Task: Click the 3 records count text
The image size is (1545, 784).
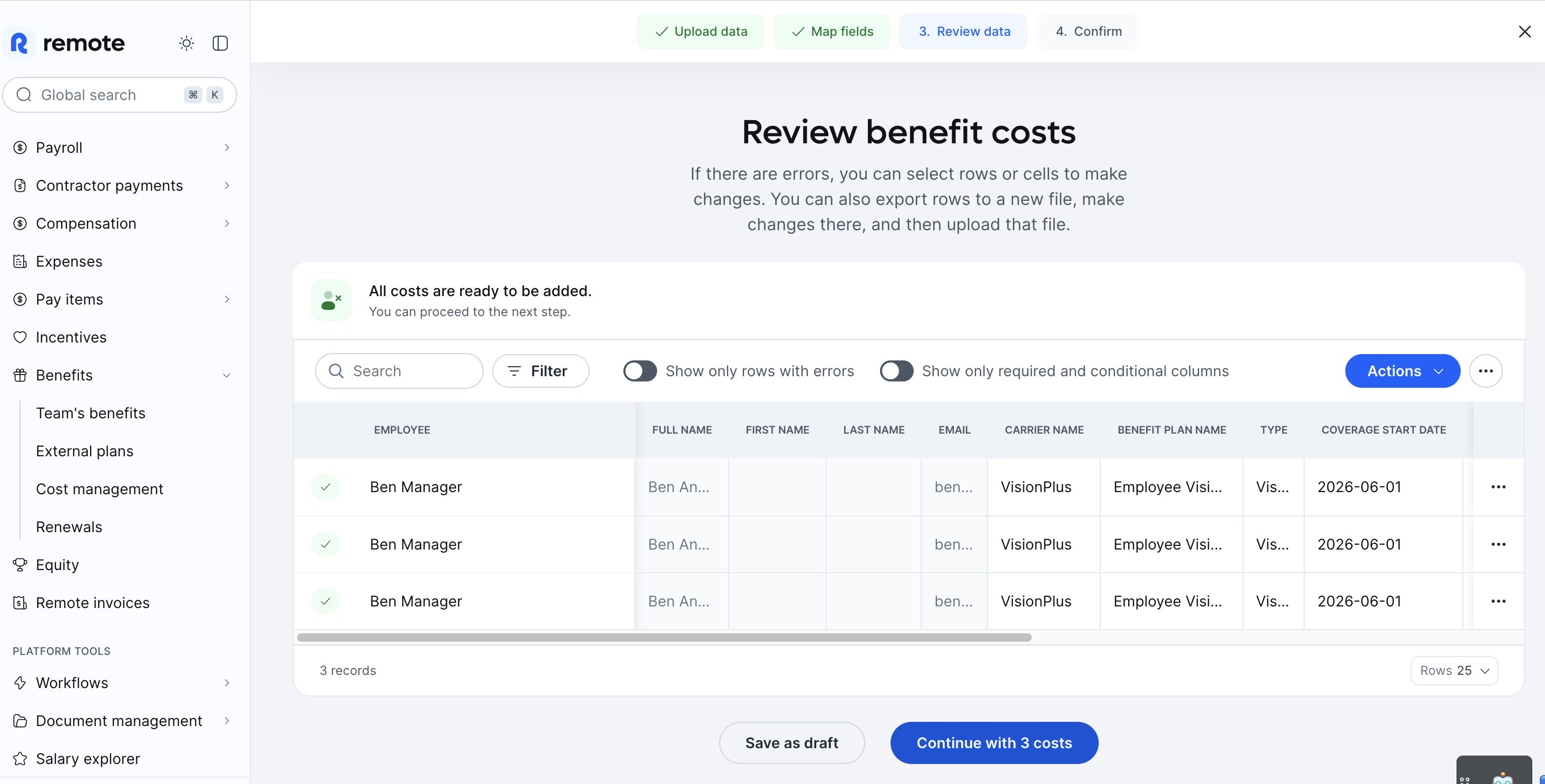Action: tap(348, 670)
